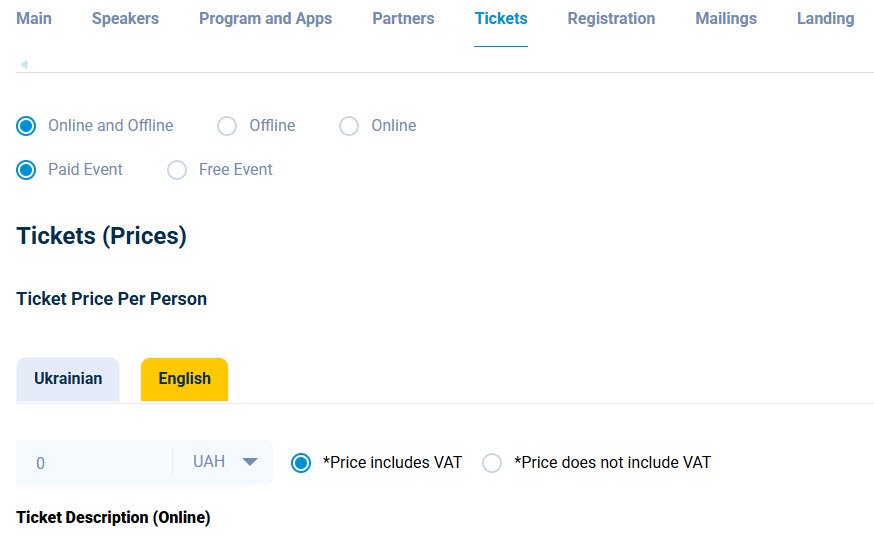The height and width of the screenshot is (549, 874).
Task: Open the Landing tab
Action: tap(825, 19)
